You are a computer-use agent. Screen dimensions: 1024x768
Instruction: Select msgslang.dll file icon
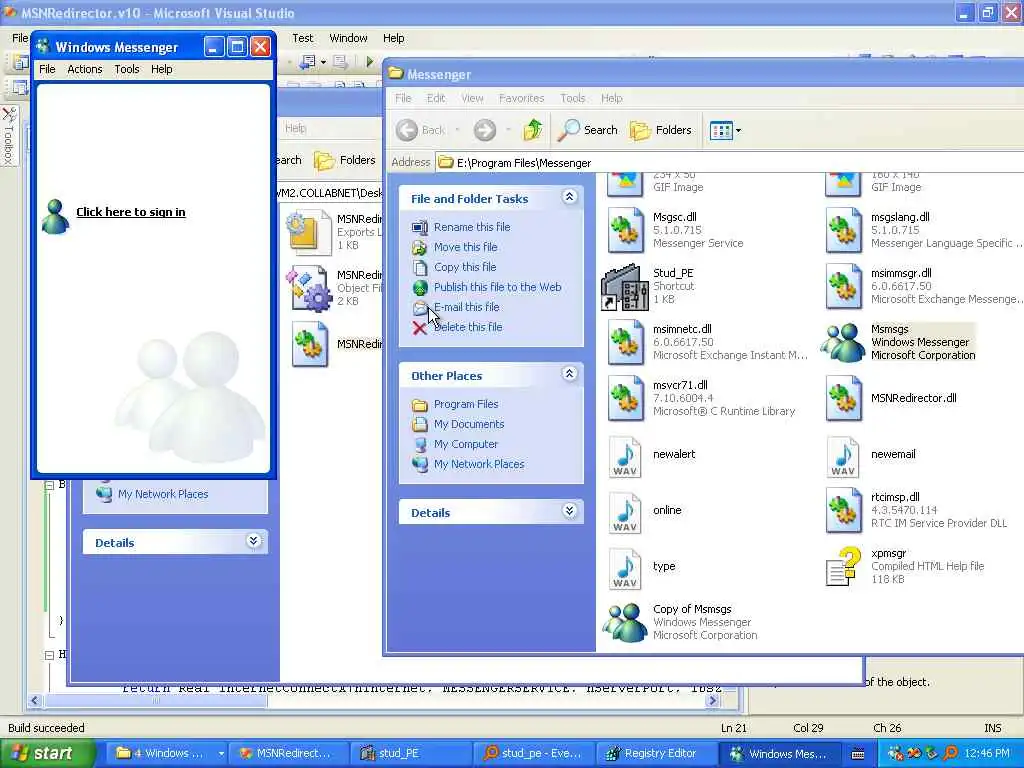pyautogui.click(x=843, y=230)
